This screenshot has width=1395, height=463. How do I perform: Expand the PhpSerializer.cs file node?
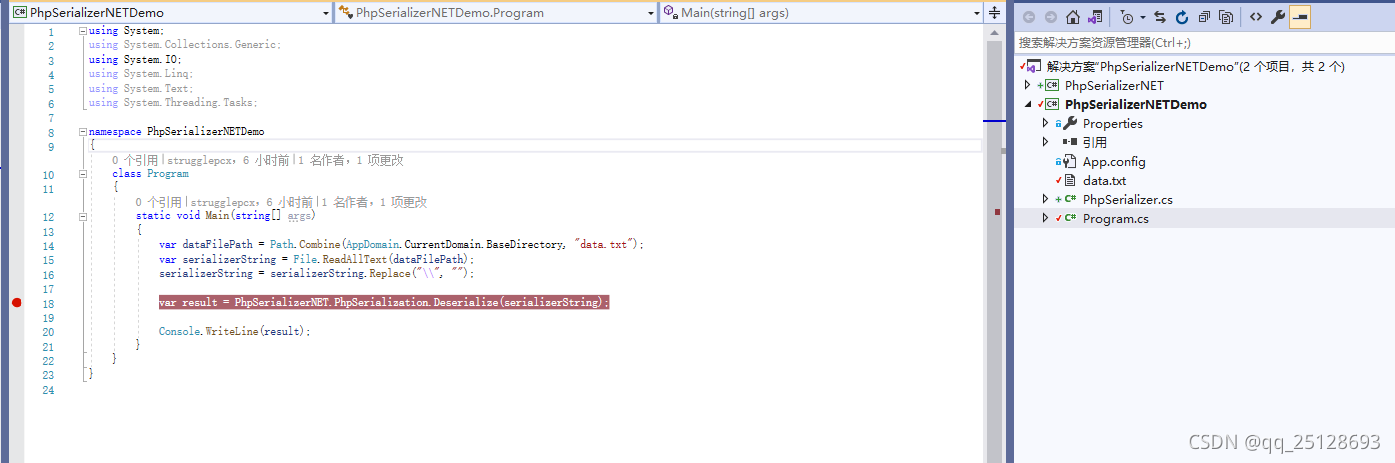(1045, 199)
